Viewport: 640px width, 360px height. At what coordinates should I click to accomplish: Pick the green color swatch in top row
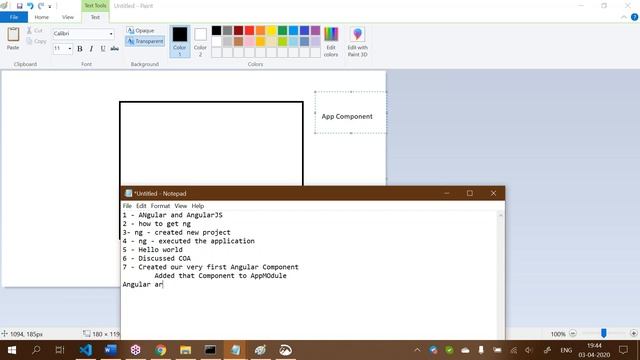[x=282, y=30]
